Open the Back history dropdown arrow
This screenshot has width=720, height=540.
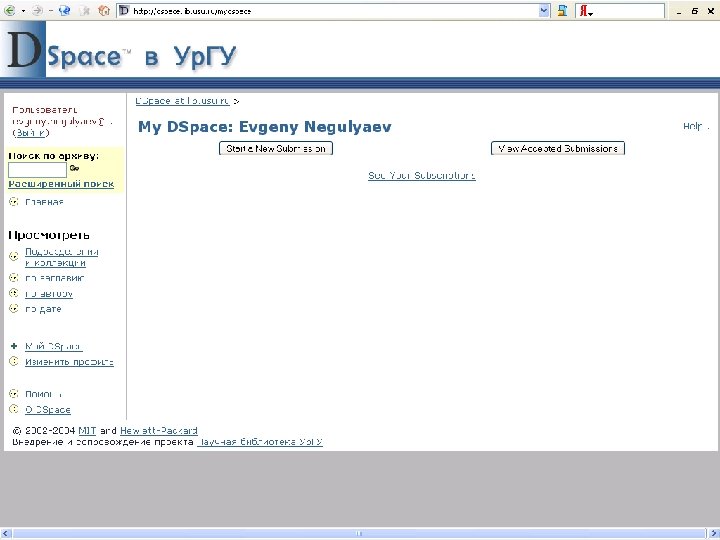click(x=23, y=11)
